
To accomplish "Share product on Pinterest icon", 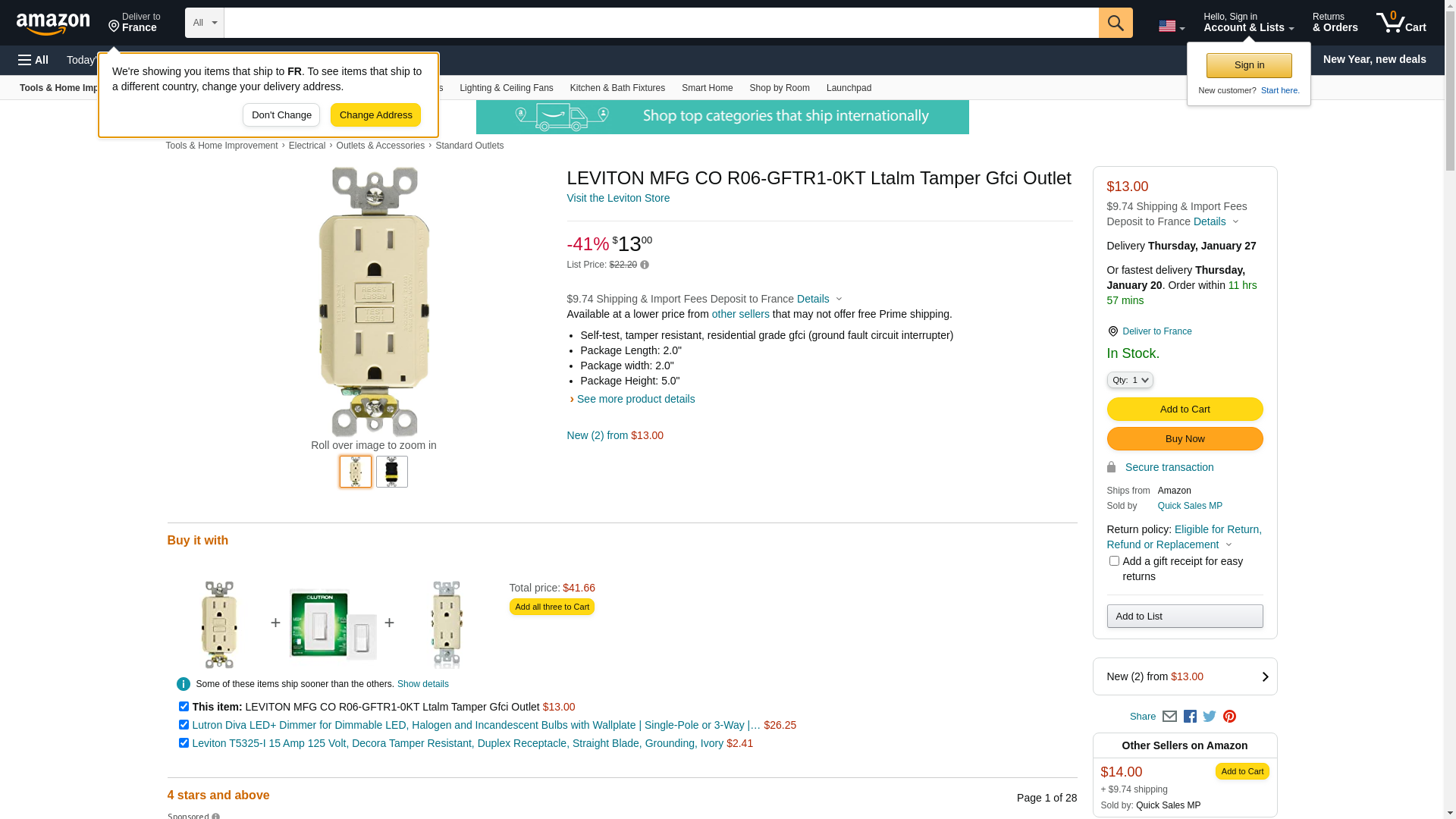I will click(1229, 717).
